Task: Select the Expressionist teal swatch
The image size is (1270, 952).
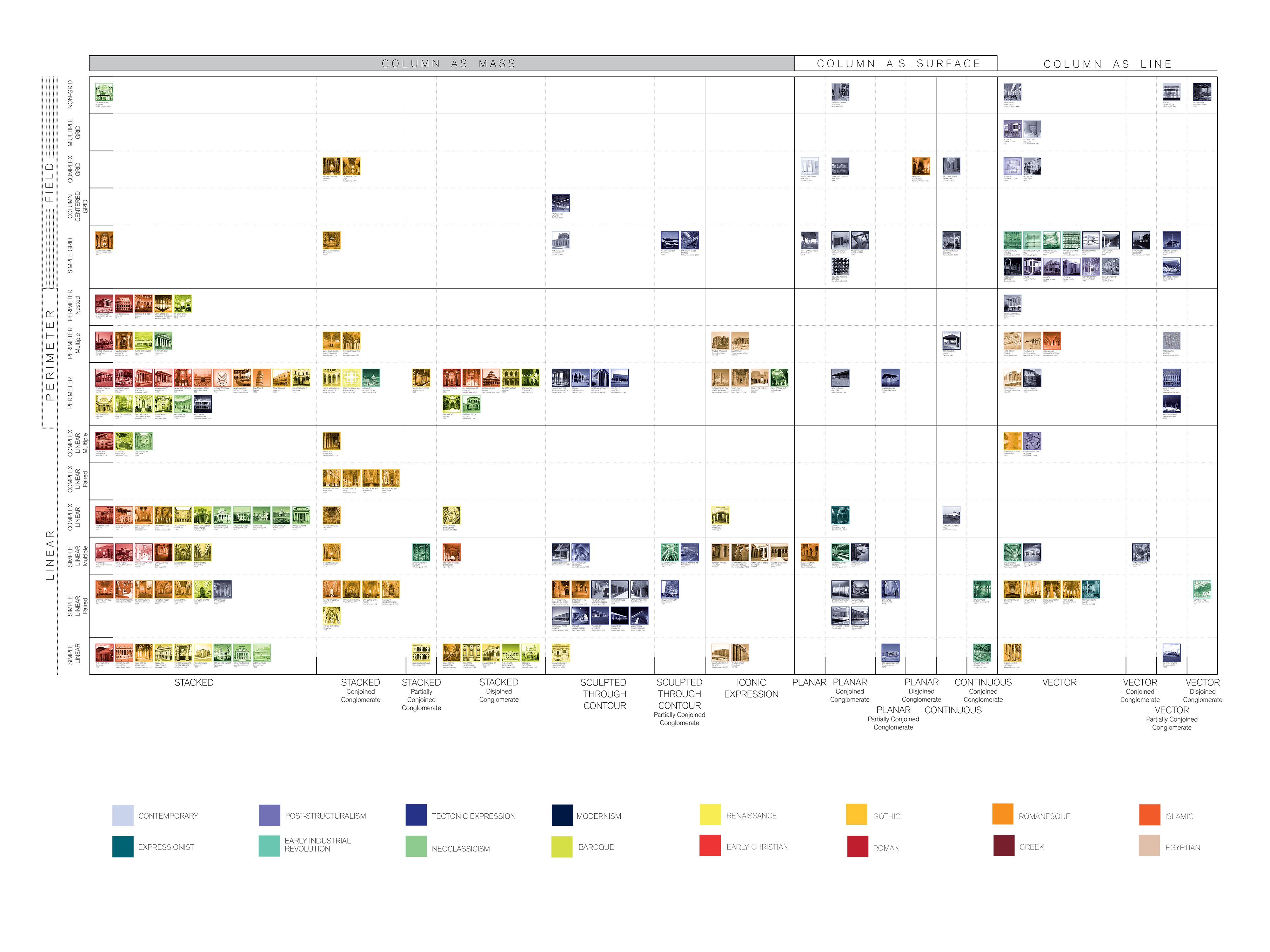Action: click(123, 847)
